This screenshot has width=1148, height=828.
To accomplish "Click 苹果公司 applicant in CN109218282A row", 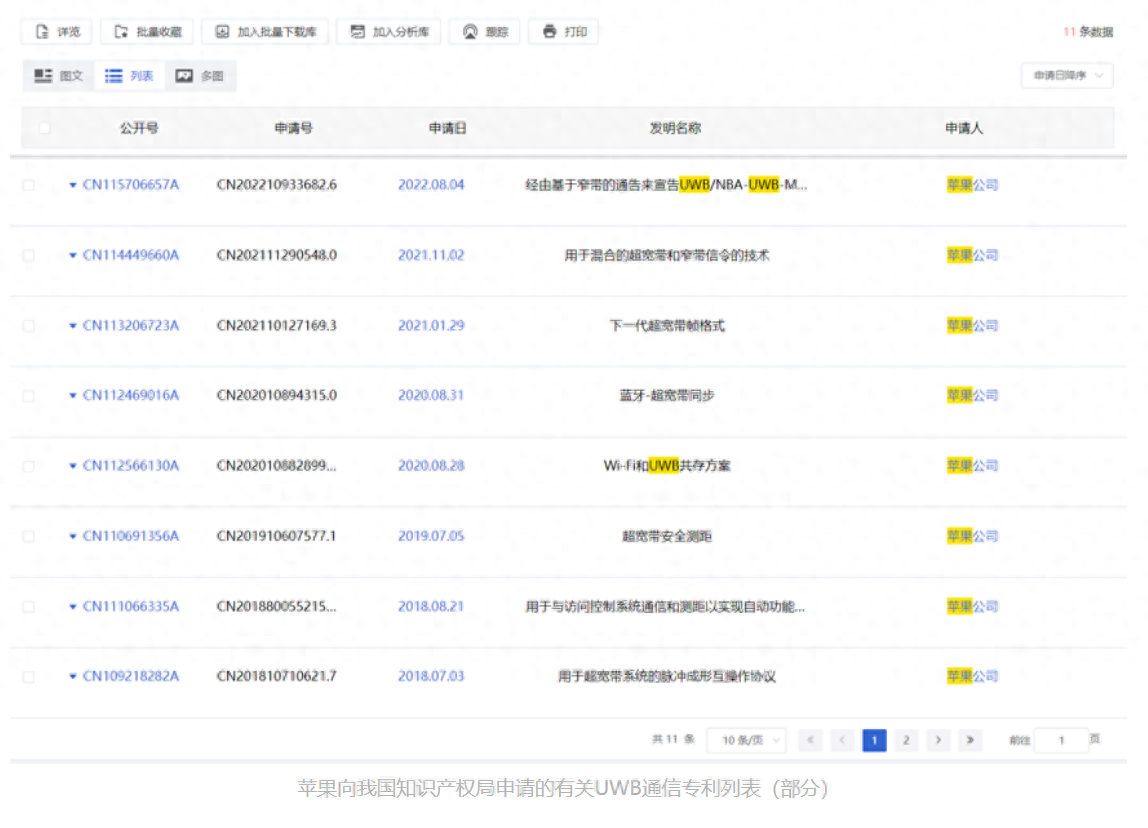I will click(972, 676).
